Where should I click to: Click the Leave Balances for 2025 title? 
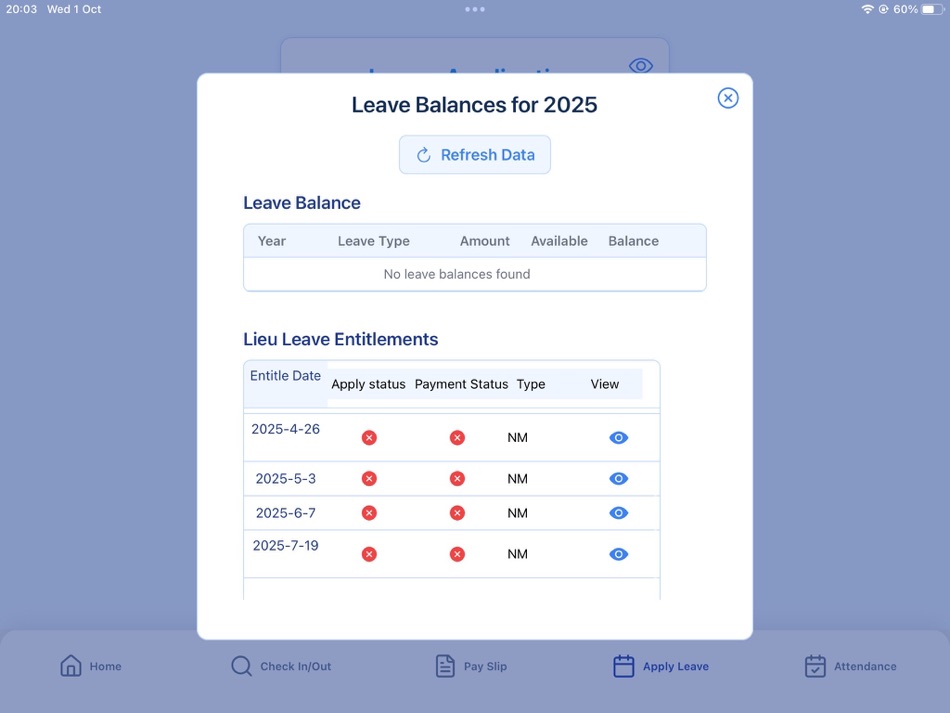pos(474,105)
